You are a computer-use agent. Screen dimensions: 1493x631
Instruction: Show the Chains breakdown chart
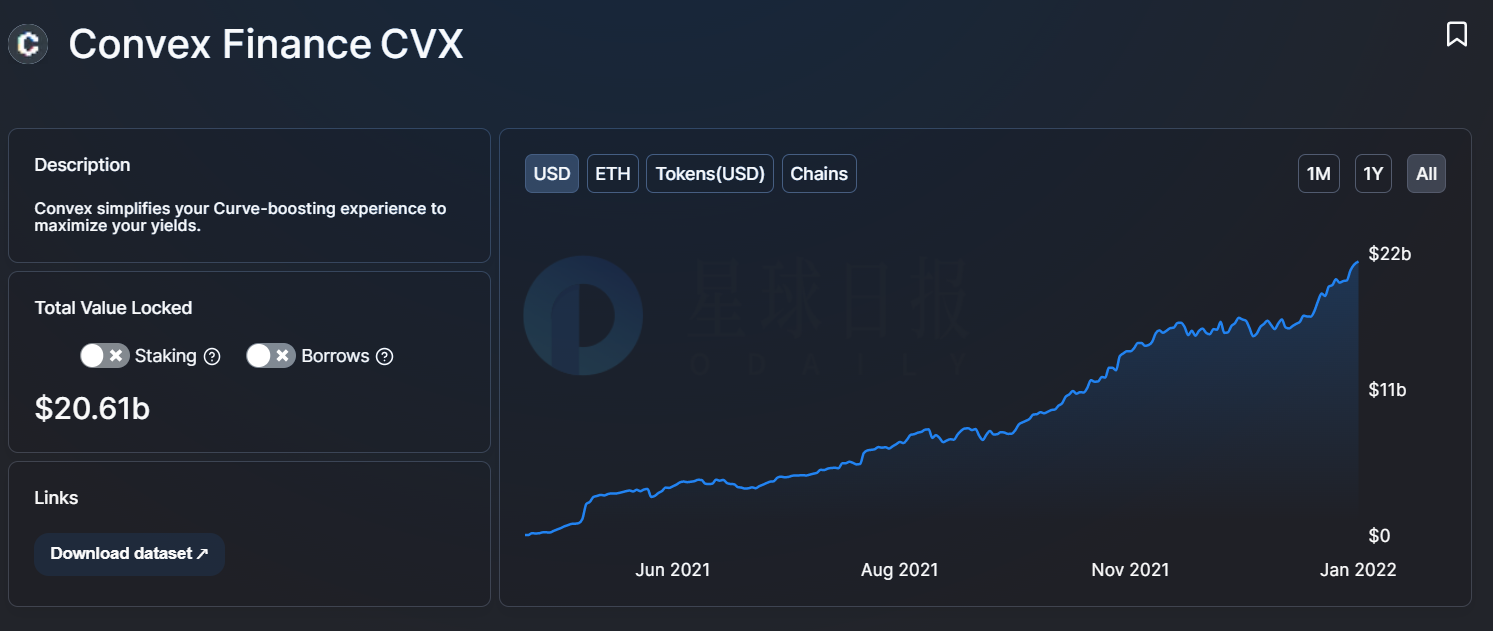pos(819,174)
